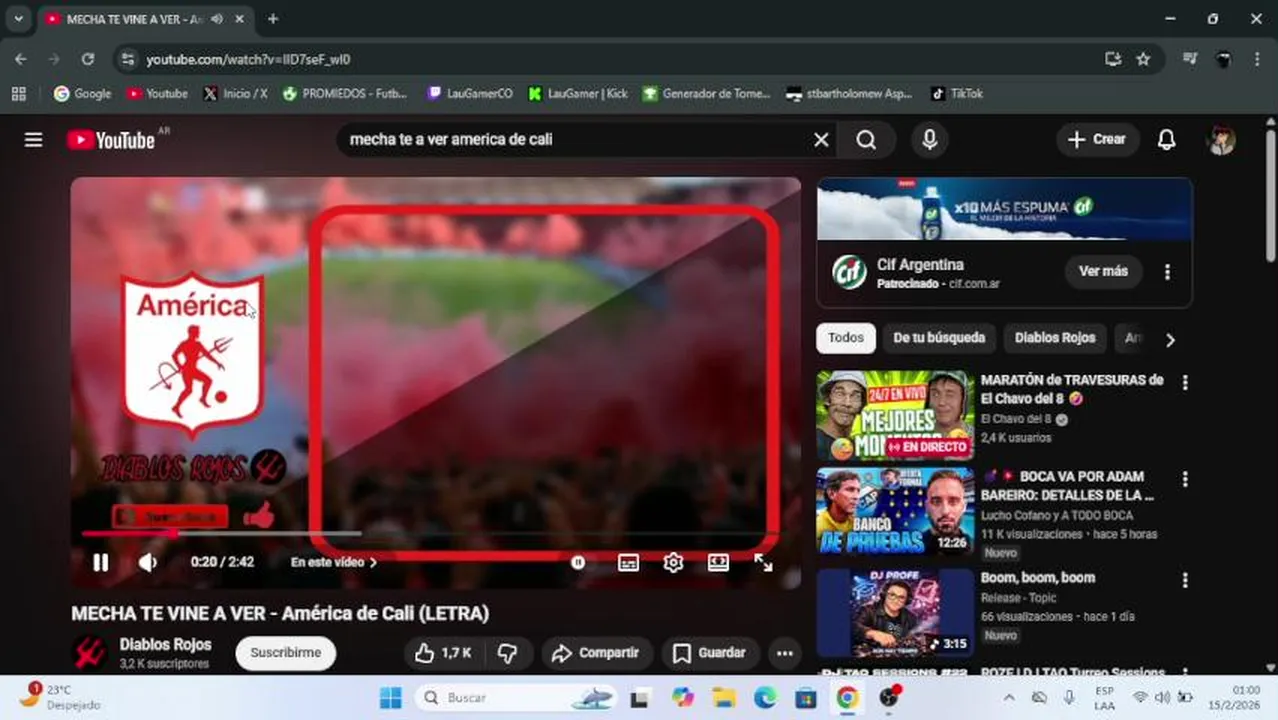Click the address bar URL

point(248,60)
